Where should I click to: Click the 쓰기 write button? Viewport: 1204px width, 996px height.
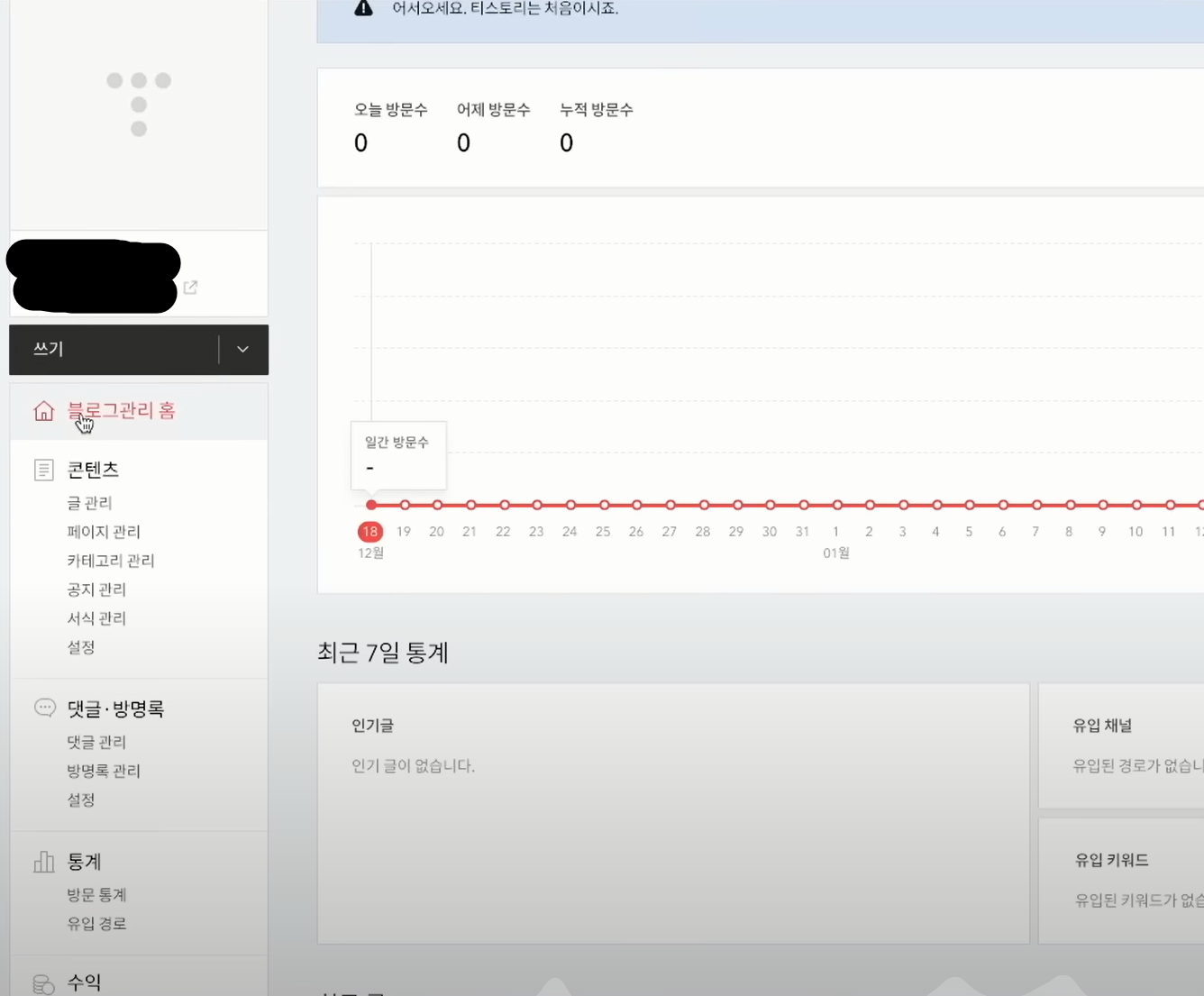(47, 350)
